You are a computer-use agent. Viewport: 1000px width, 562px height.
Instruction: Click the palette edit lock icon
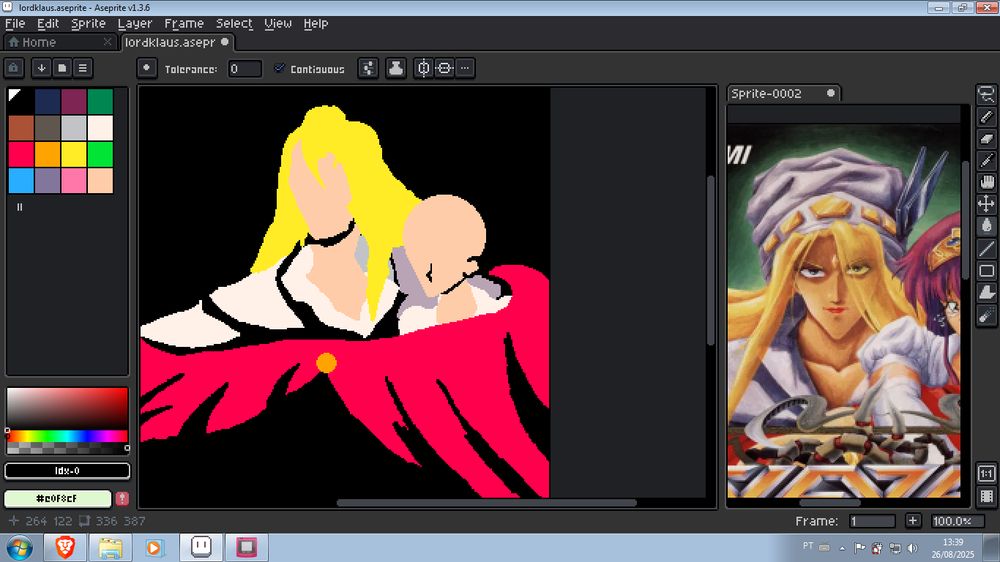[x=14, y=68]
